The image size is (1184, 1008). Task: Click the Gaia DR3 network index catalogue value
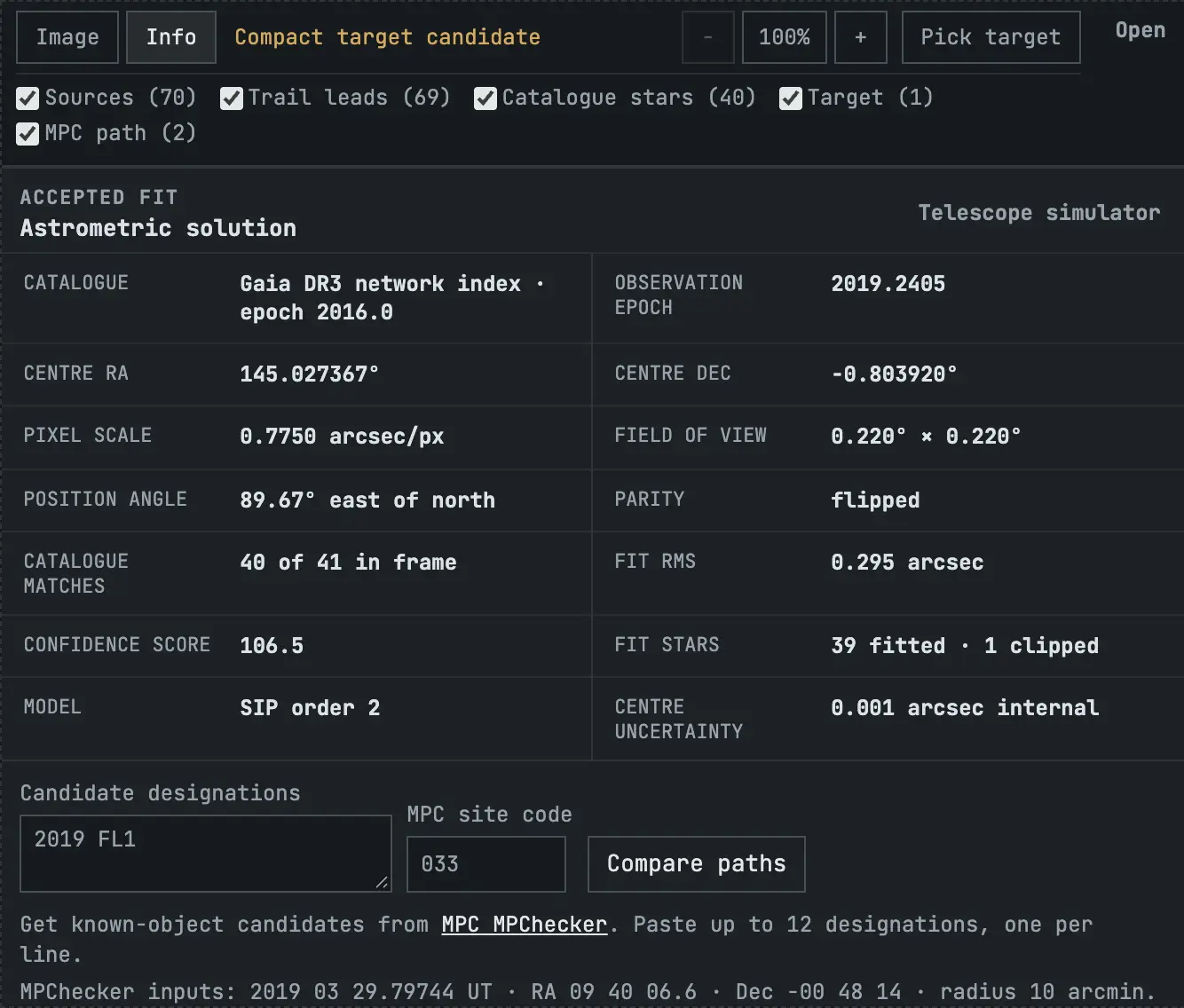392,298
